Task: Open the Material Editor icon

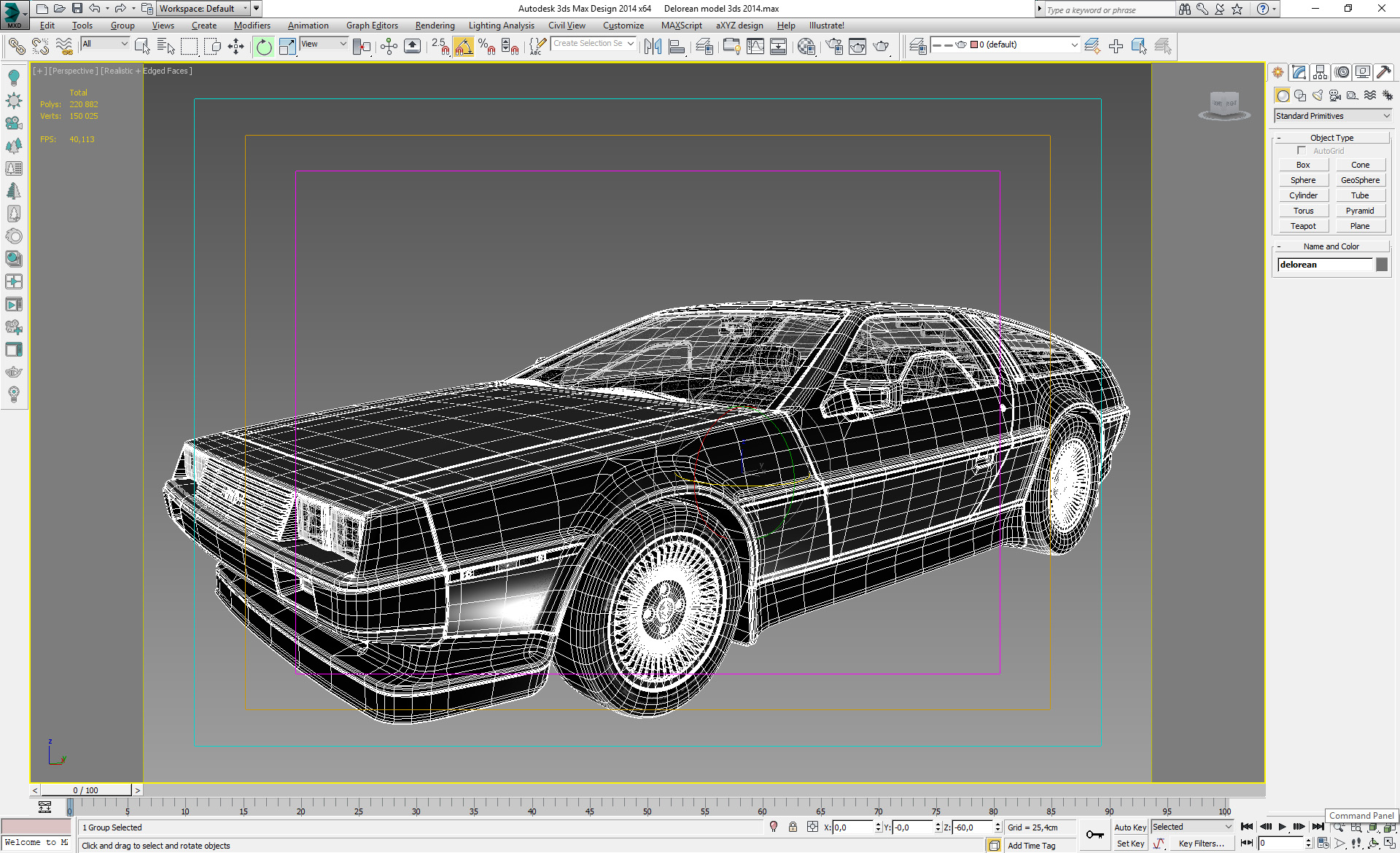Action: tap(806, 47)
